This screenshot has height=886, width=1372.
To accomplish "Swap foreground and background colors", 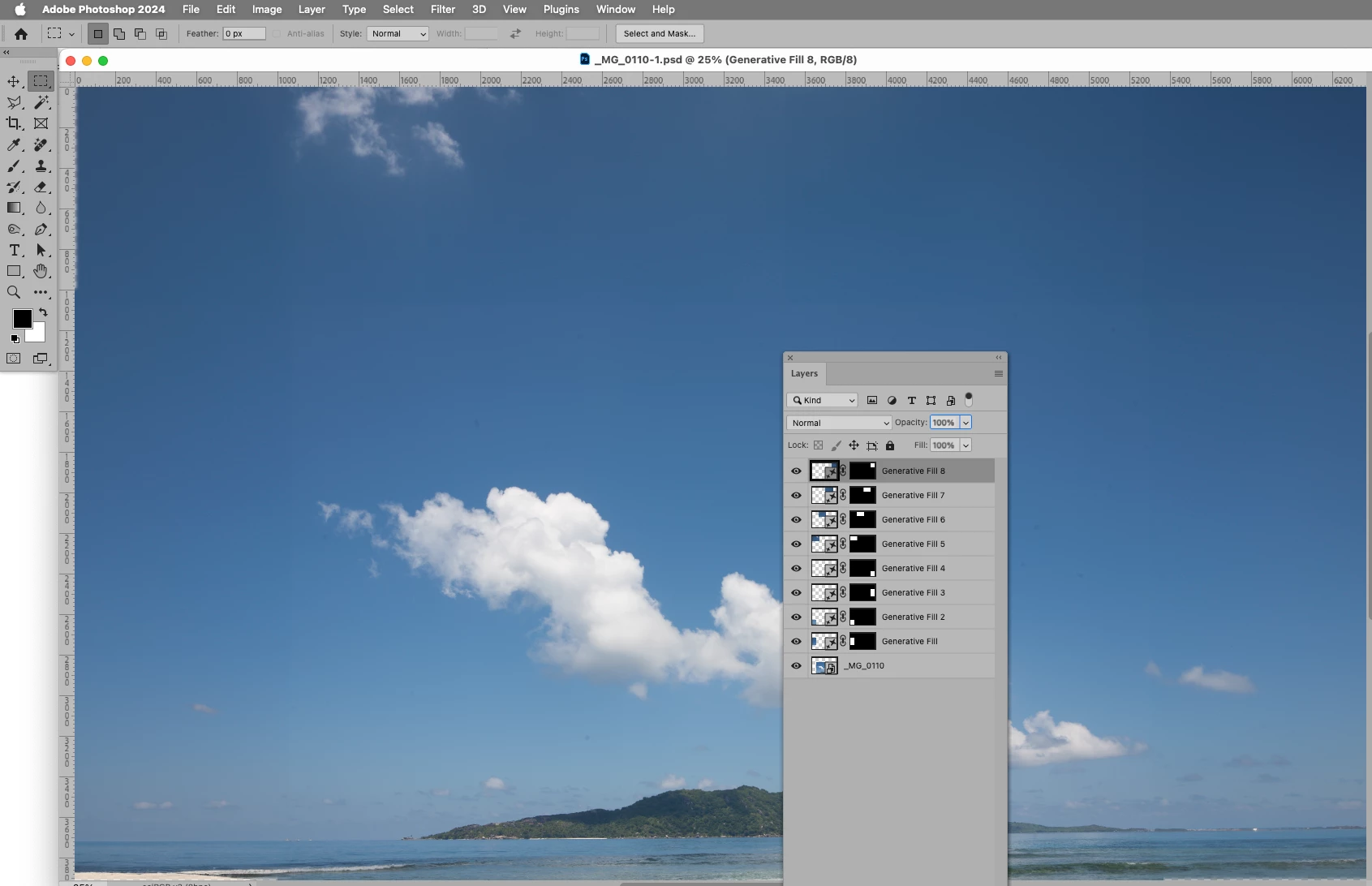I will pyautogui.click(x=43, y=312).
